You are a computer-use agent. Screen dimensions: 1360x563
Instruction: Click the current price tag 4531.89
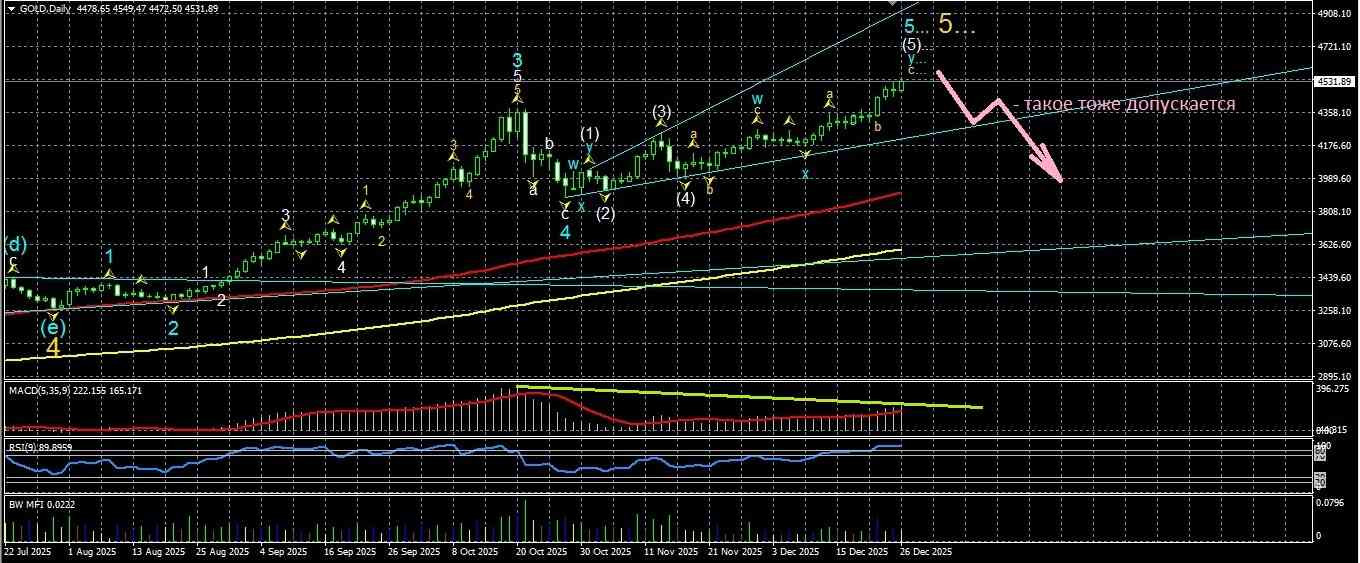coord(1337,81)
